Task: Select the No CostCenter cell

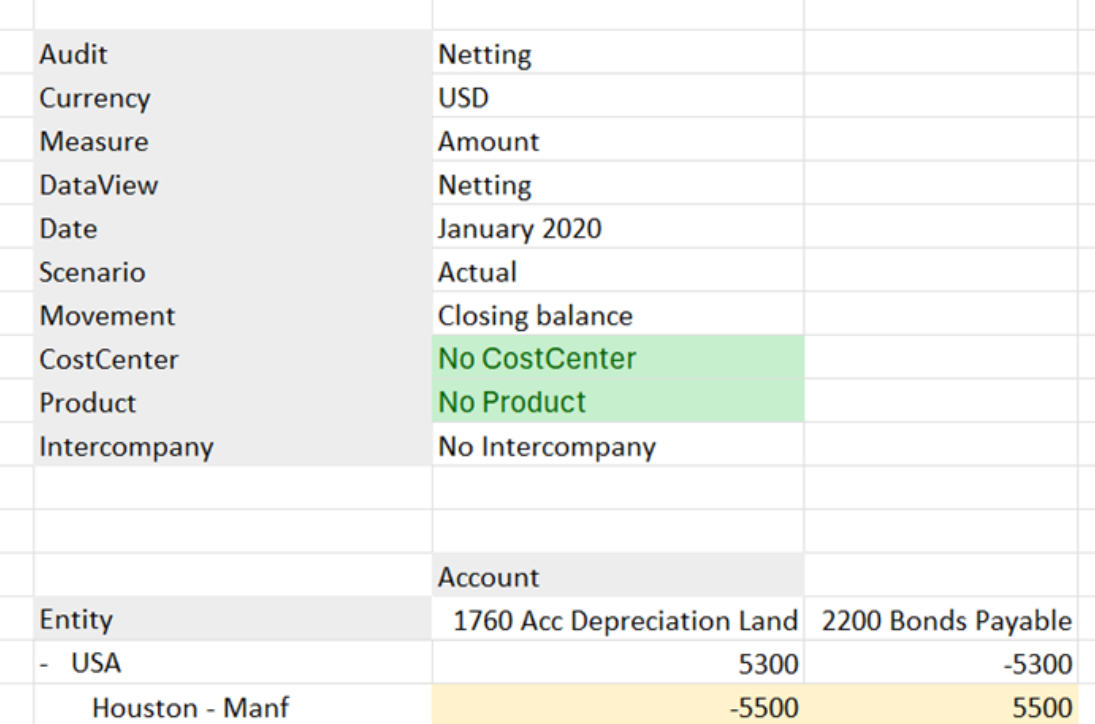Action: [x=618, y=357]
